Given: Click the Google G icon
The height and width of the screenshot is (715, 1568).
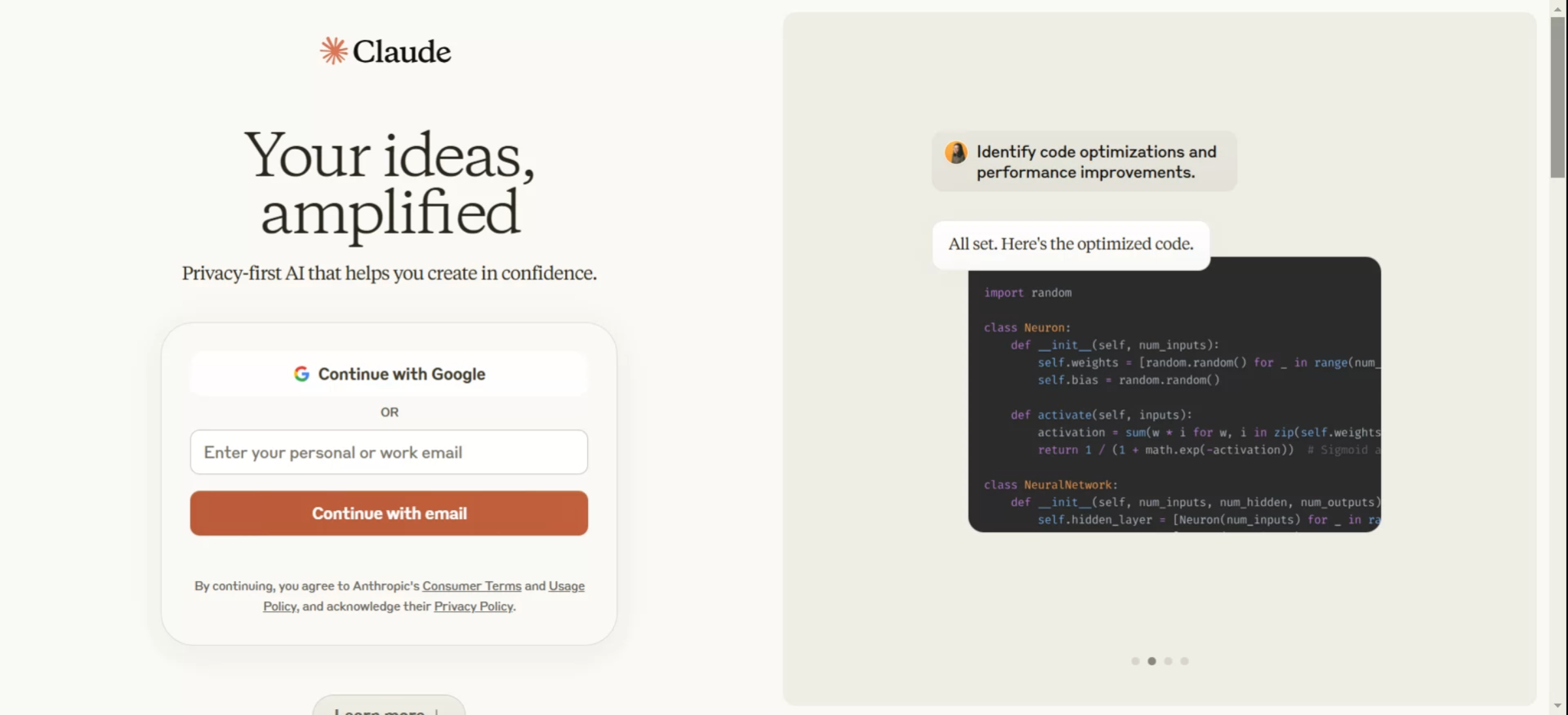Looking at the screenshot, I should 301,374.
